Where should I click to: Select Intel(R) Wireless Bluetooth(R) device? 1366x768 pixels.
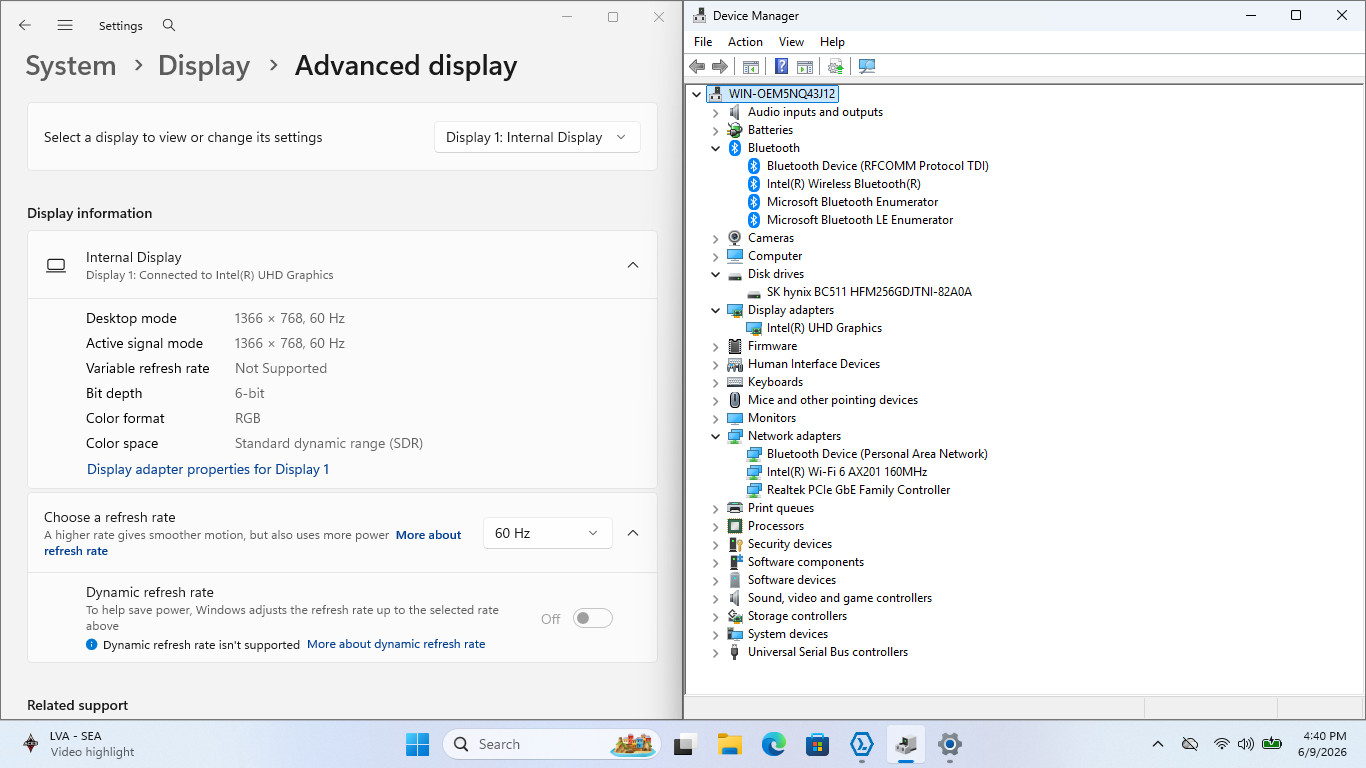(x=843, y=184)
